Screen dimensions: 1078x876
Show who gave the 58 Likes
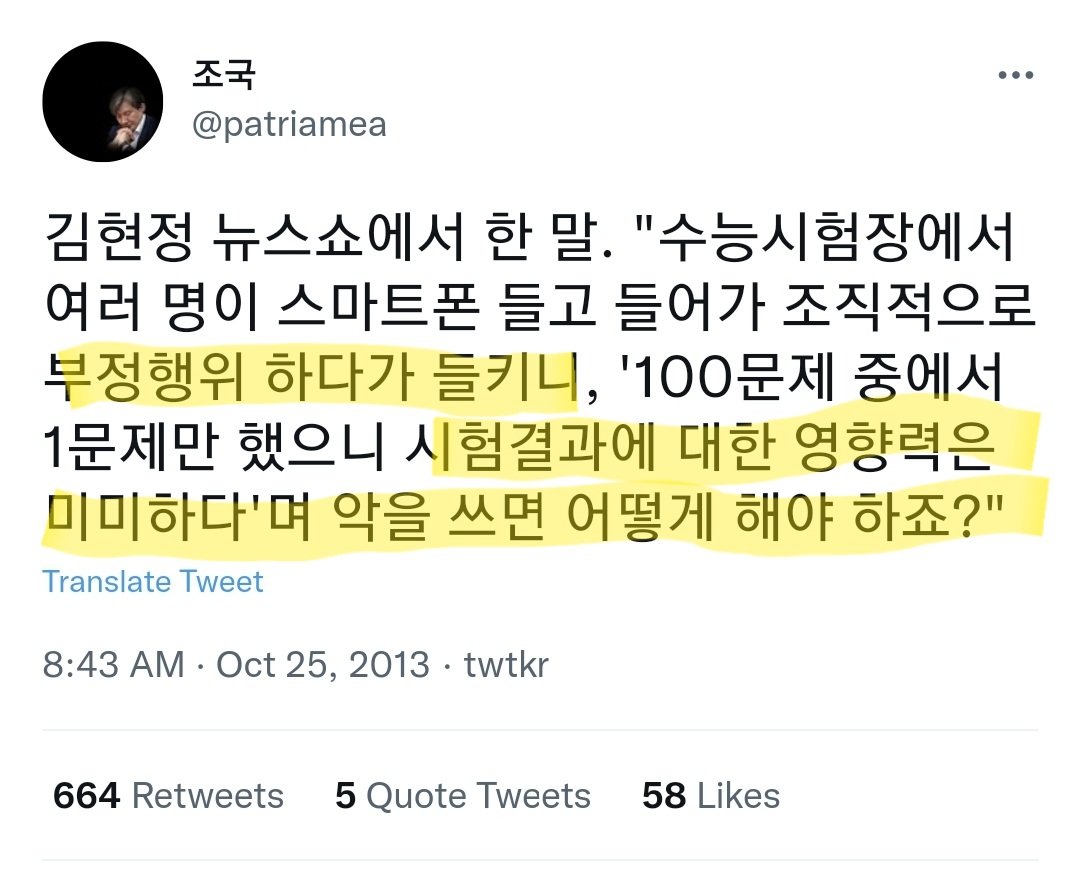point(711,796)
